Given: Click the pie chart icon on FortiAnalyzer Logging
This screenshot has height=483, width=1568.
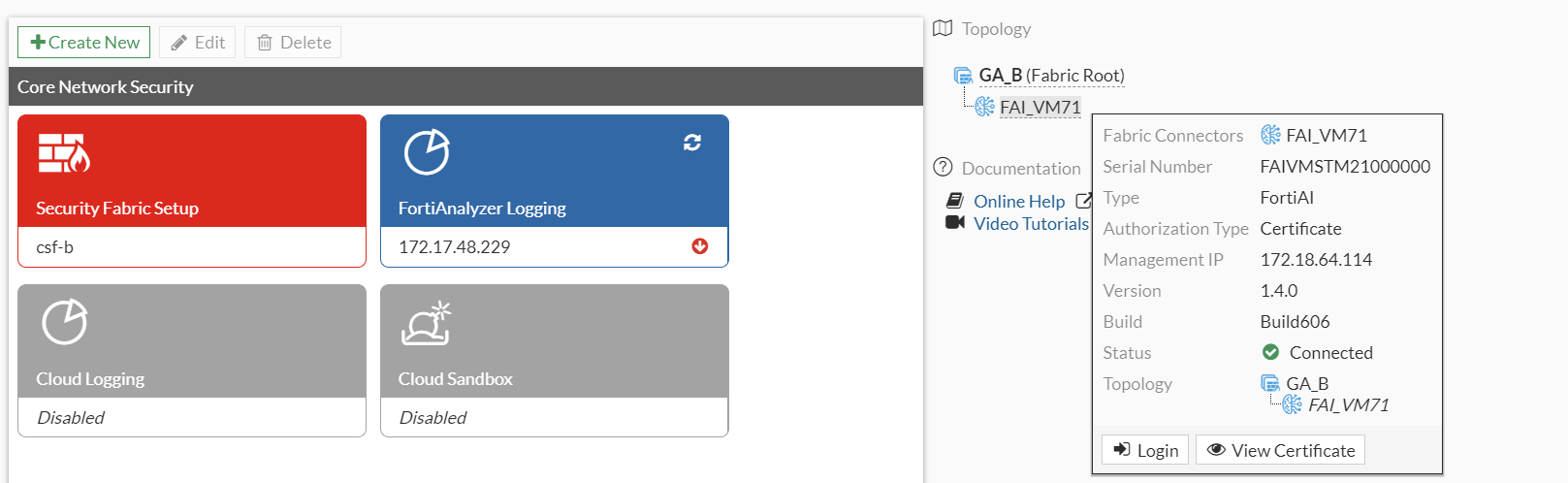Looking at the screenshot, I should point(427,152).
